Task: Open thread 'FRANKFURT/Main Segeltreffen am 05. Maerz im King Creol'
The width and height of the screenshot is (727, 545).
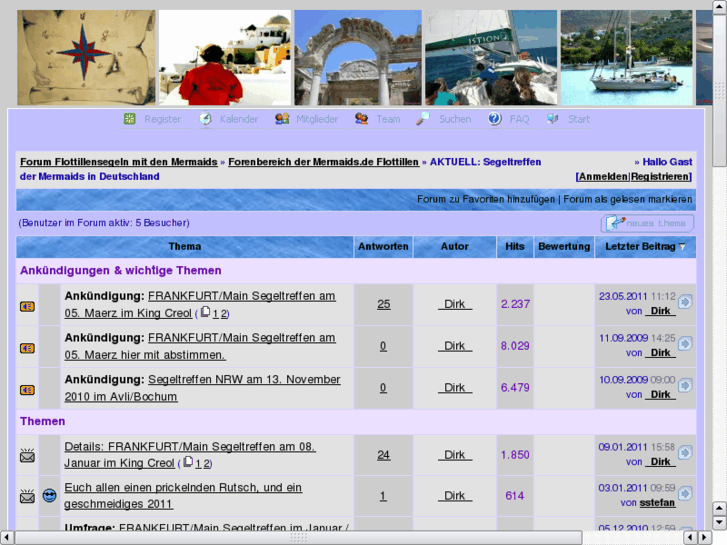Action: click(200, 304)
